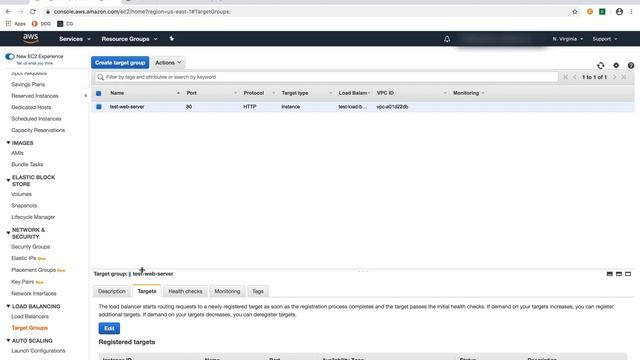Maximize the details pane to full

[x=628, y=274]
